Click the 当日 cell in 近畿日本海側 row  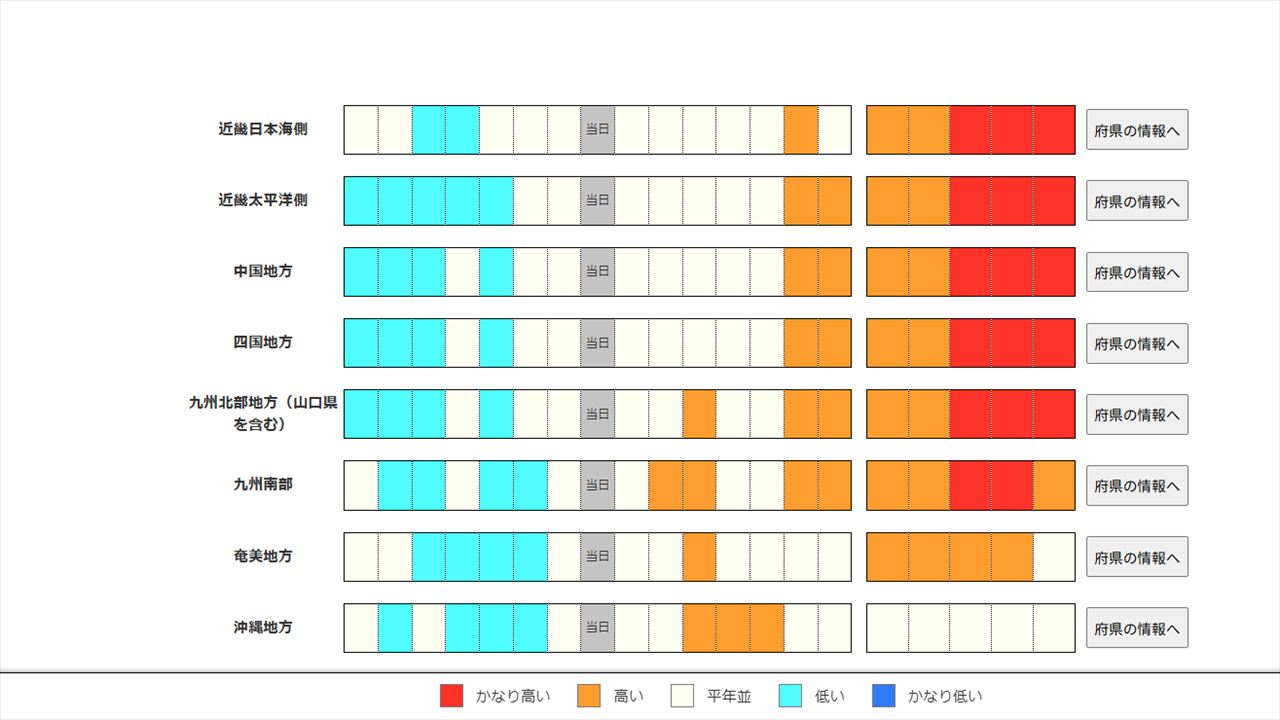pos(597,130)
